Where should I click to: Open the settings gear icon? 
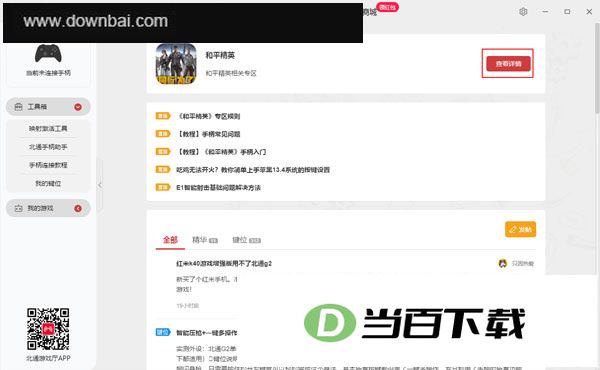[x=523, y=11]
